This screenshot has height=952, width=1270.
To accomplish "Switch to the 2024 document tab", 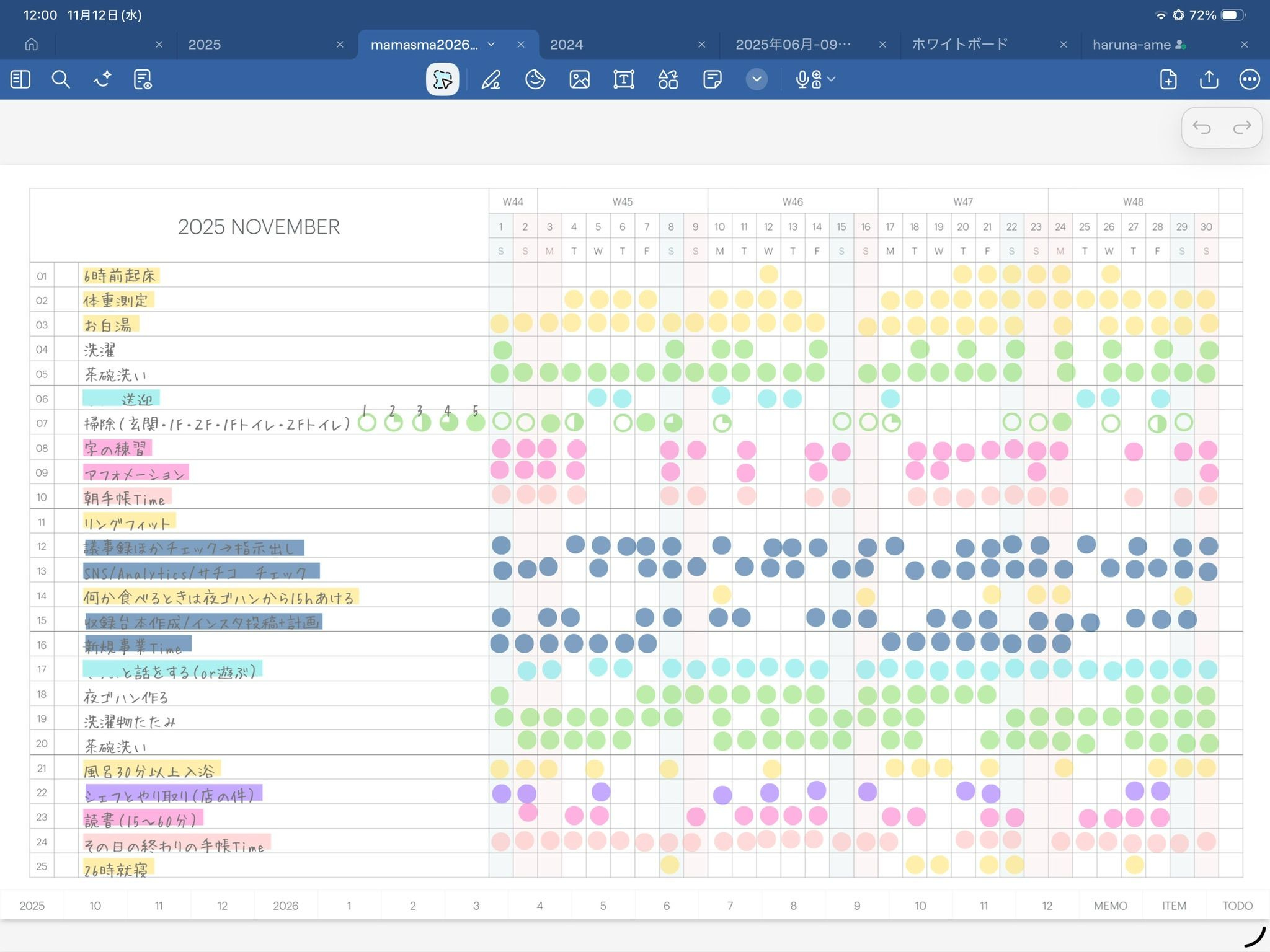I will click(567, 45).
